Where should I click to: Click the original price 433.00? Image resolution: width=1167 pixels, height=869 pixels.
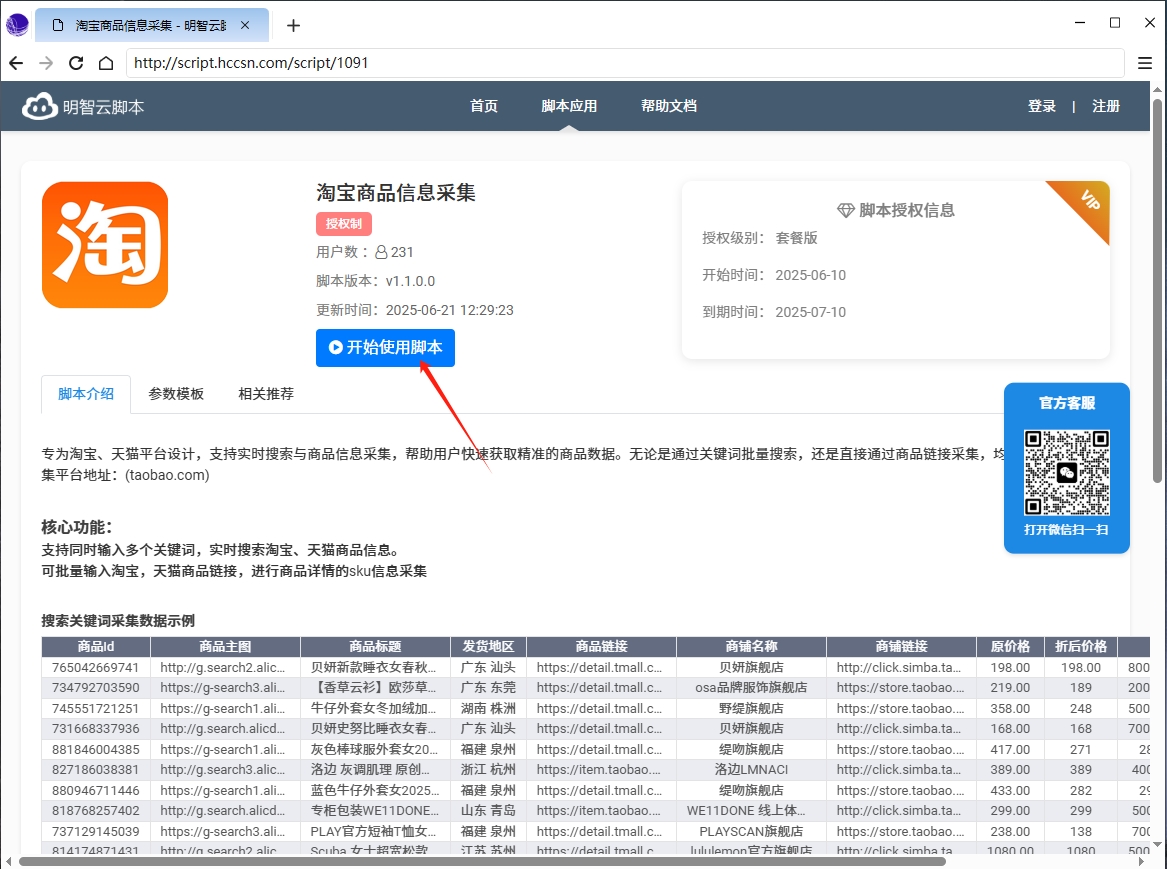coord(1010,790)
